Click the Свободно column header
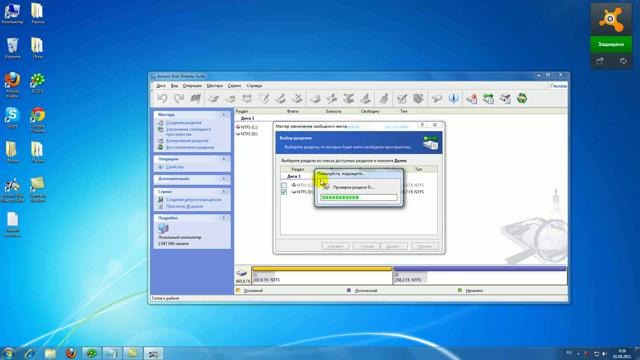 [x=370, y=111]
